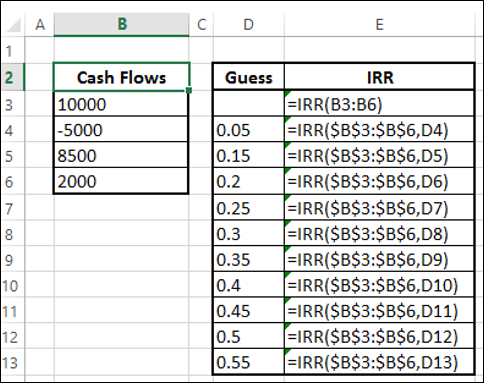The width and height of the screenshot is (484, 383).
Task: Select column E header
Action: 380,24
